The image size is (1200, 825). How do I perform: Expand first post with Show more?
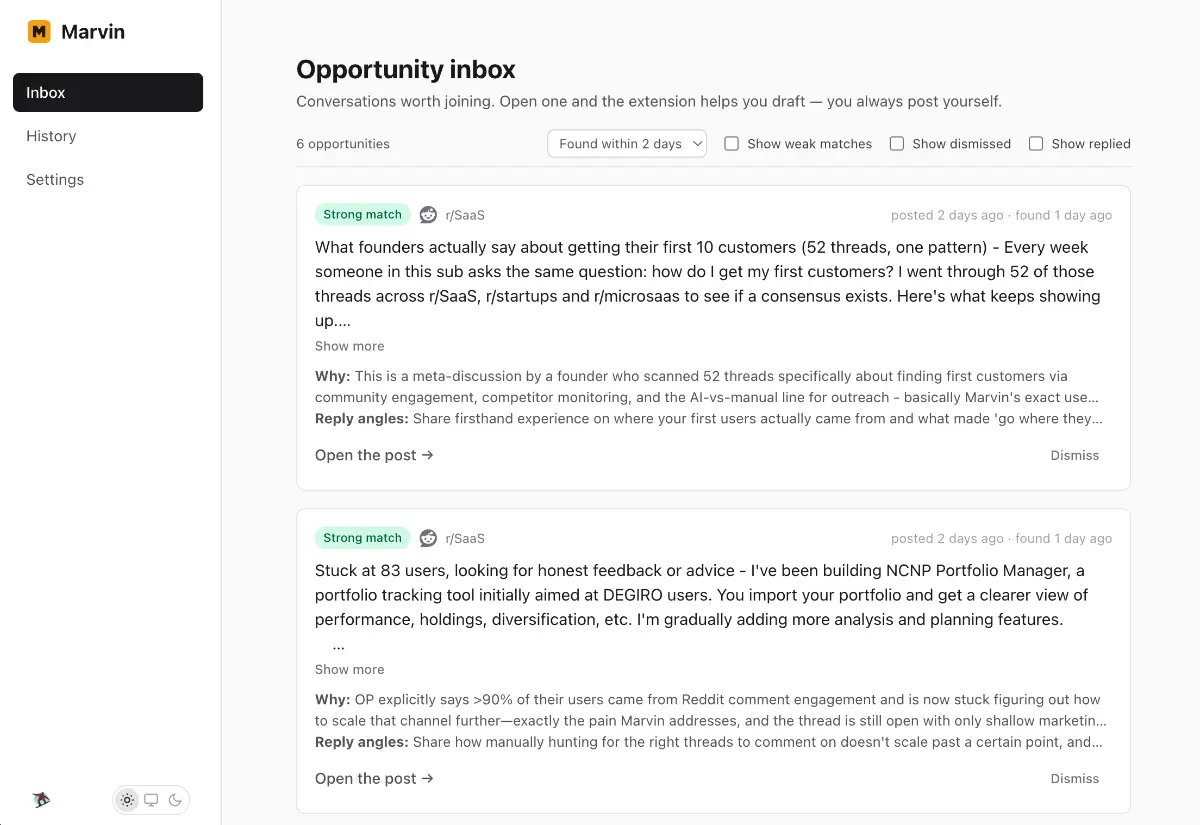pos(349,346)
